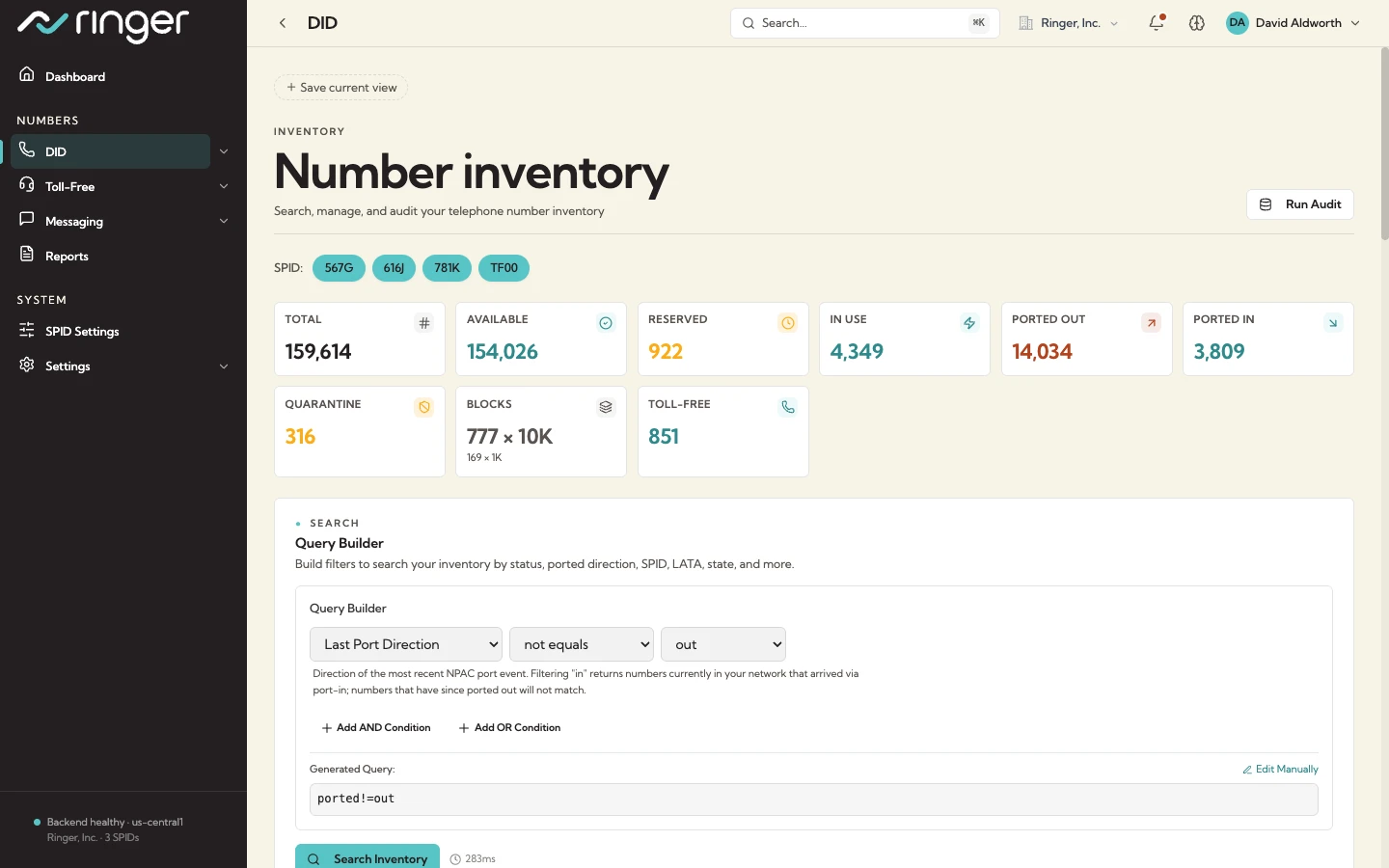Screen dimensions: 1389x868
Task: Open the not equals operator dropdown
Action: pos(582,644)
